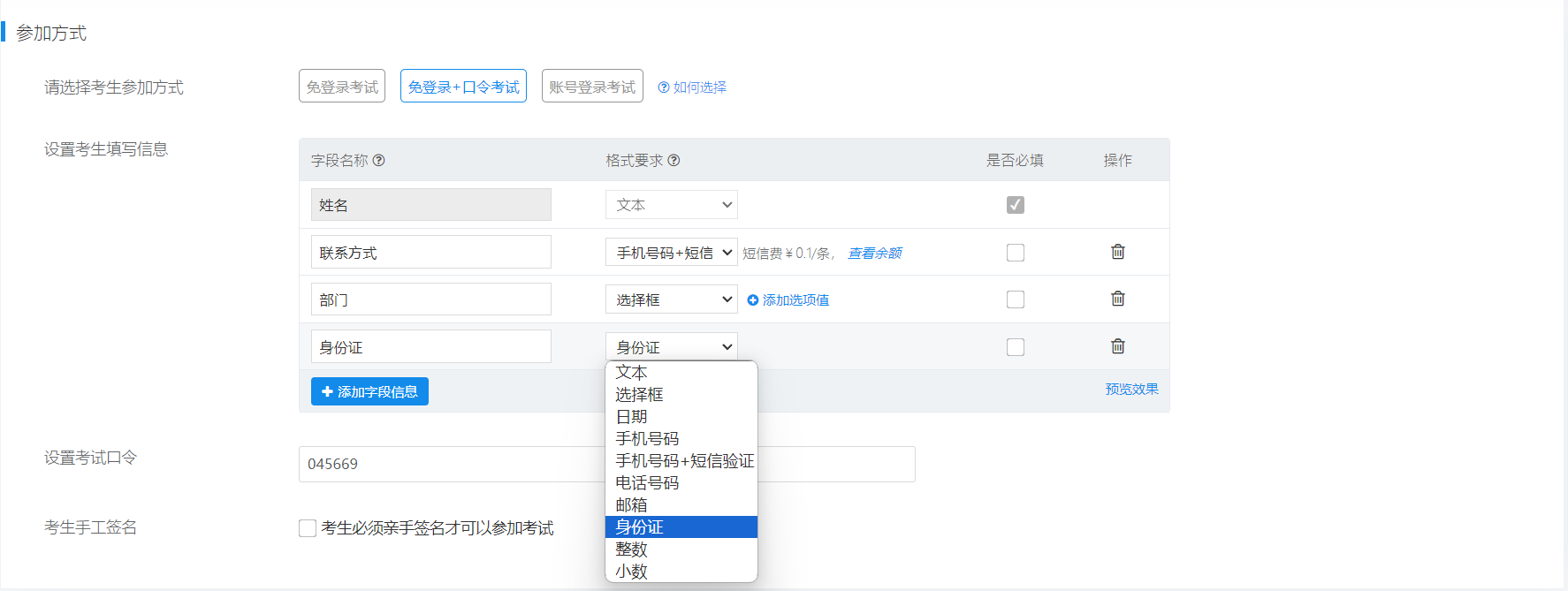The width and height of the screenshot is (1568, 591).
Task: Open the 如何选择 help link
Action: (x=692, y=87)
